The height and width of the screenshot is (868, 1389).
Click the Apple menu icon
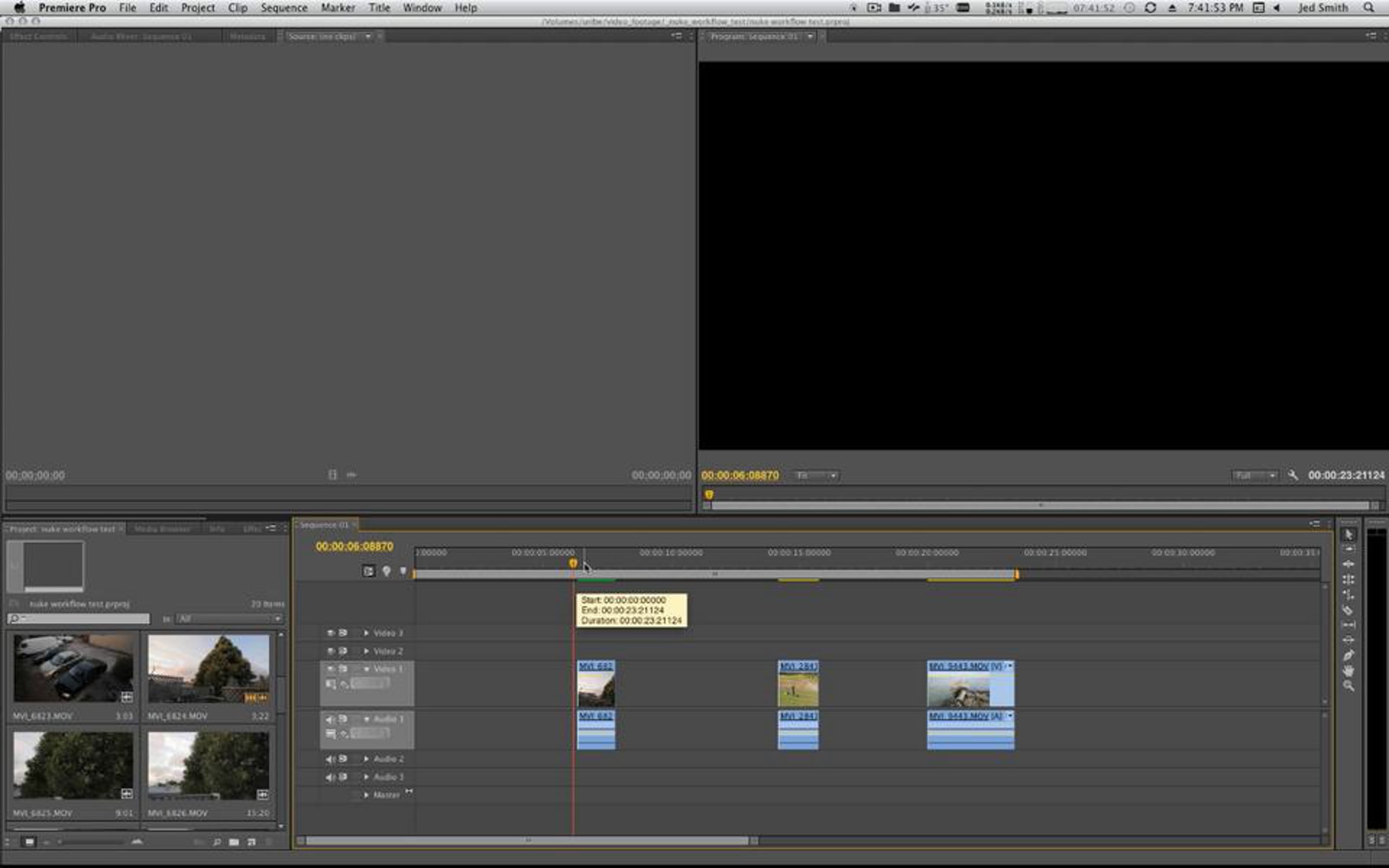coord(19,8)
